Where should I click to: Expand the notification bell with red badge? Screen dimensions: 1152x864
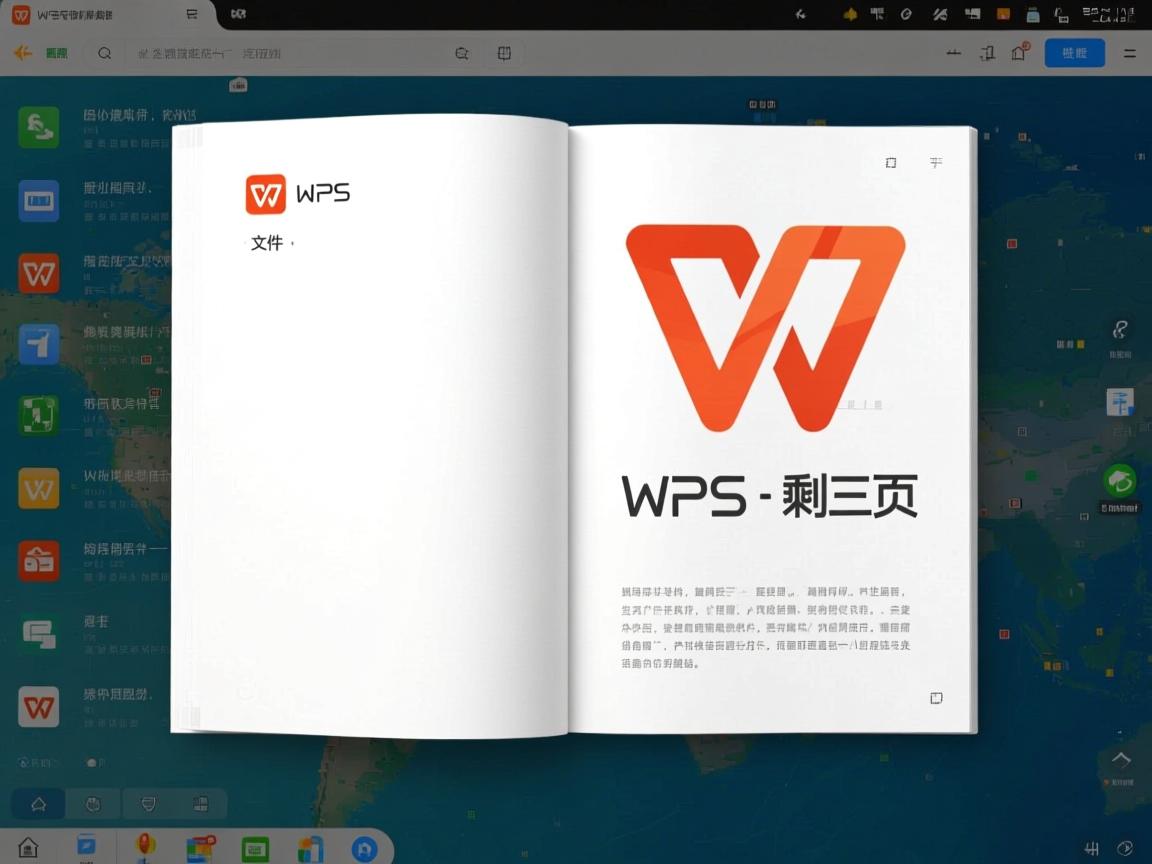point(1018,52)
